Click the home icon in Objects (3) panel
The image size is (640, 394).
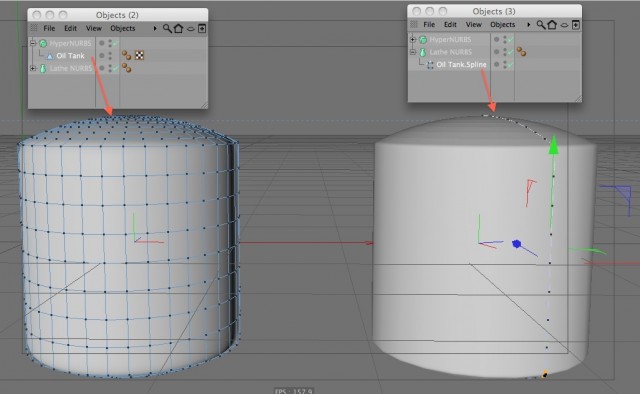[x=552, y=24]
